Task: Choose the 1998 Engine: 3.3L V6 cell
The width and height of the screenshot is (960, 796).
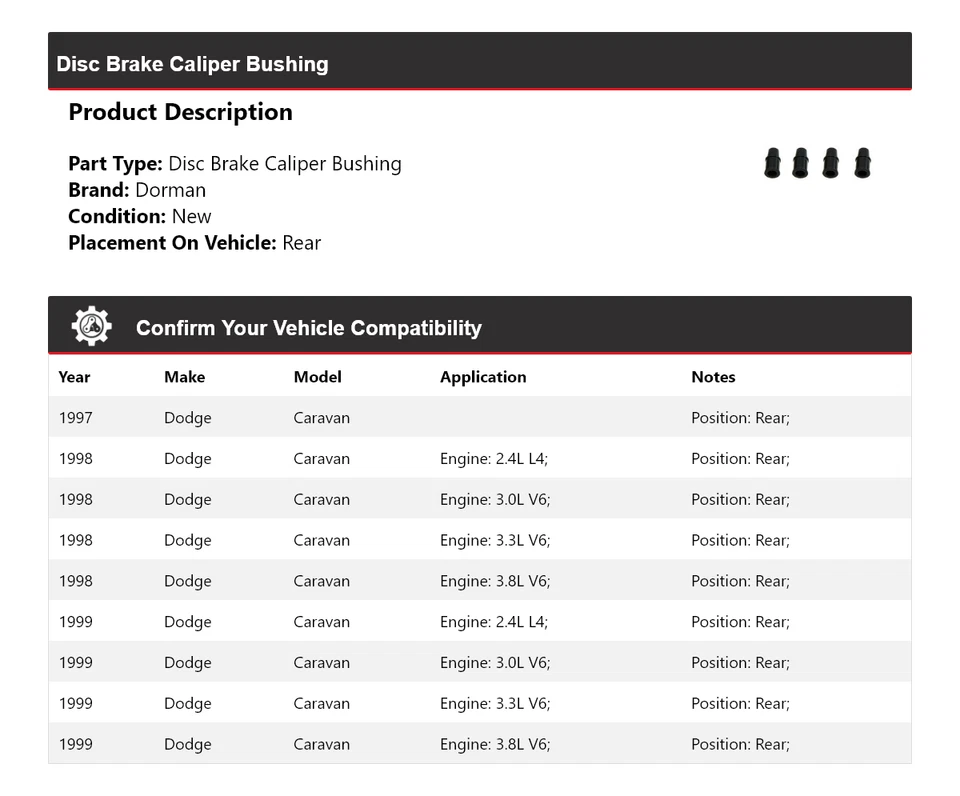Action: (x=495, y=540)
